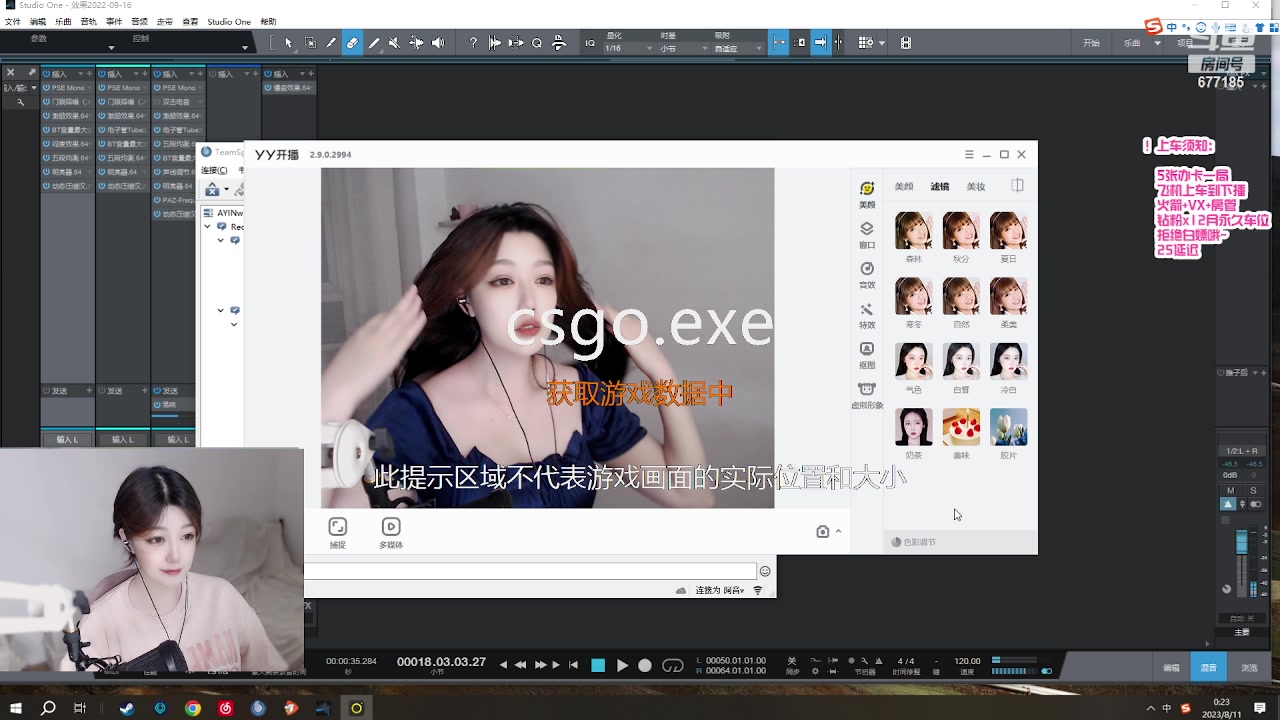Click the 捕捉 capture button
Screen dimensions: 1280x720
pyautogui.click(x=338, y=533)
